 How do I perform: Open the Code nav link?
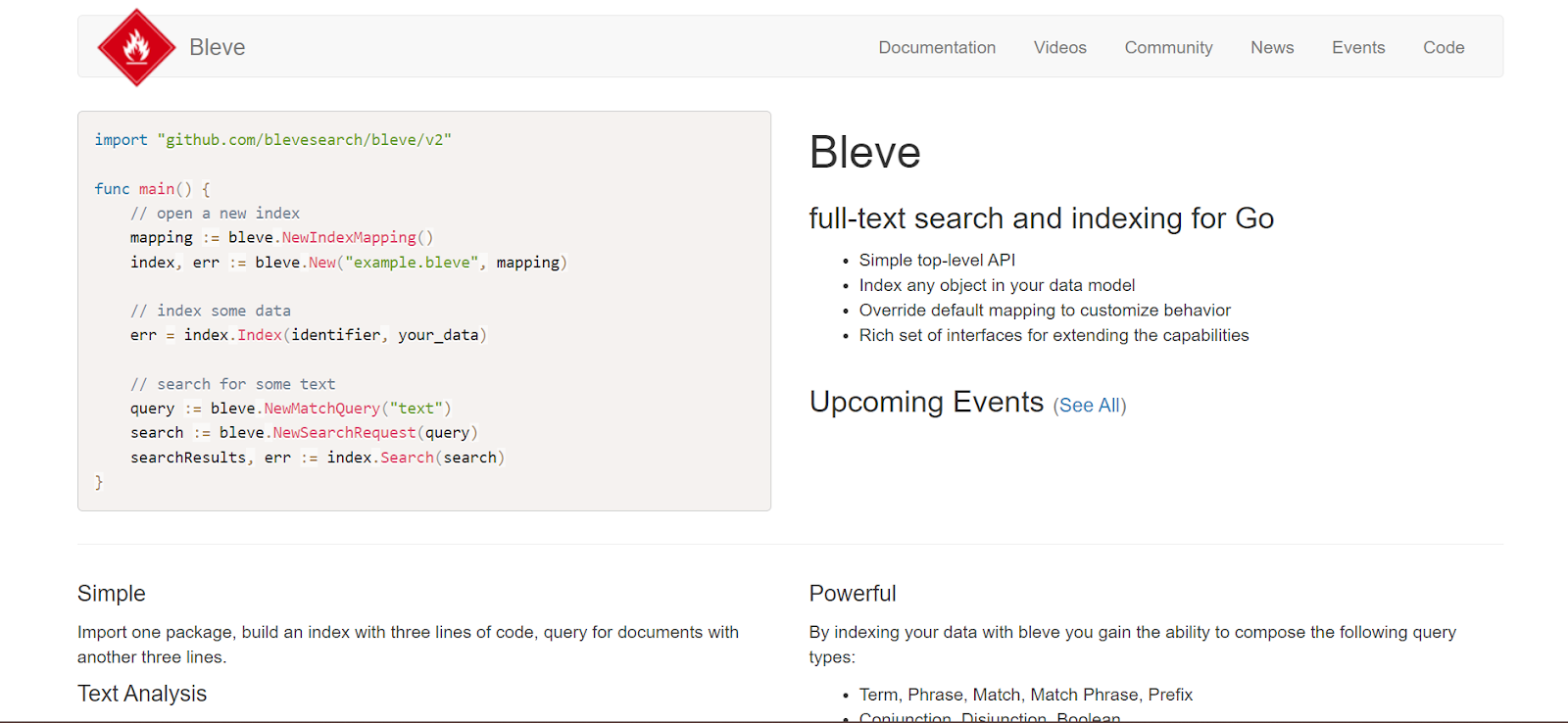coord(1444,47)
